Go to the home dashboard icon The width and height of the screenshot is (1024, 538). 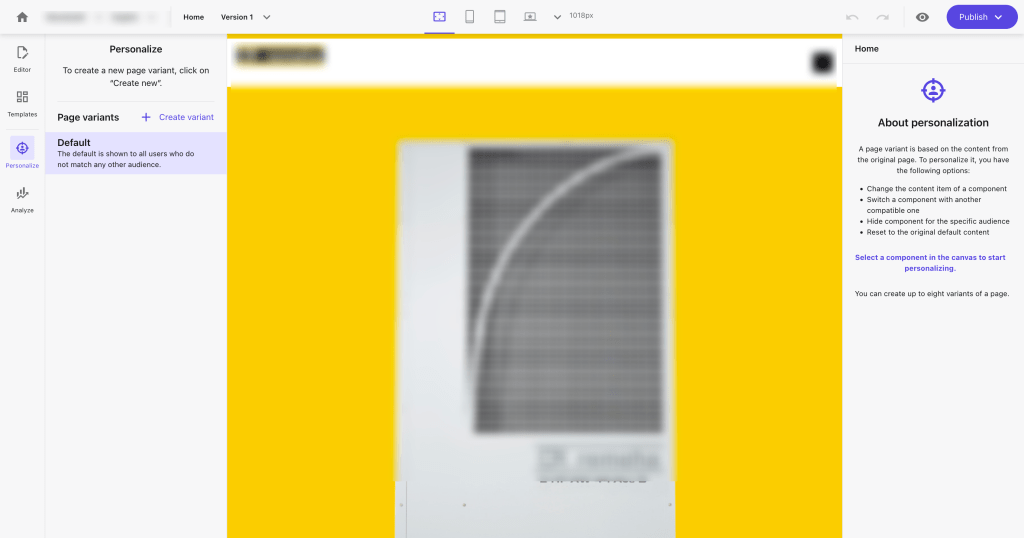pyautogui.click(x=22, y=17)
